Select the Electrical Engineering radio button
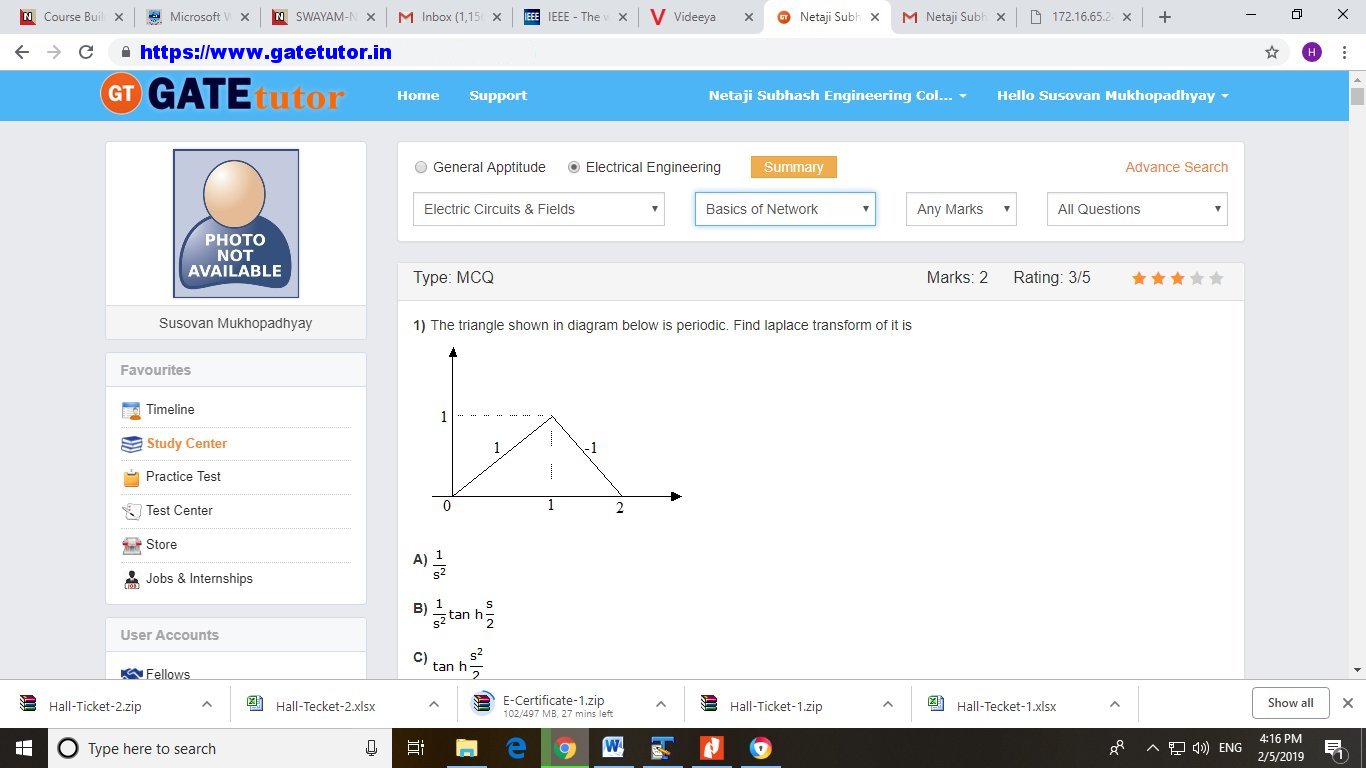Screen dimensions: 1366x768 574,167
